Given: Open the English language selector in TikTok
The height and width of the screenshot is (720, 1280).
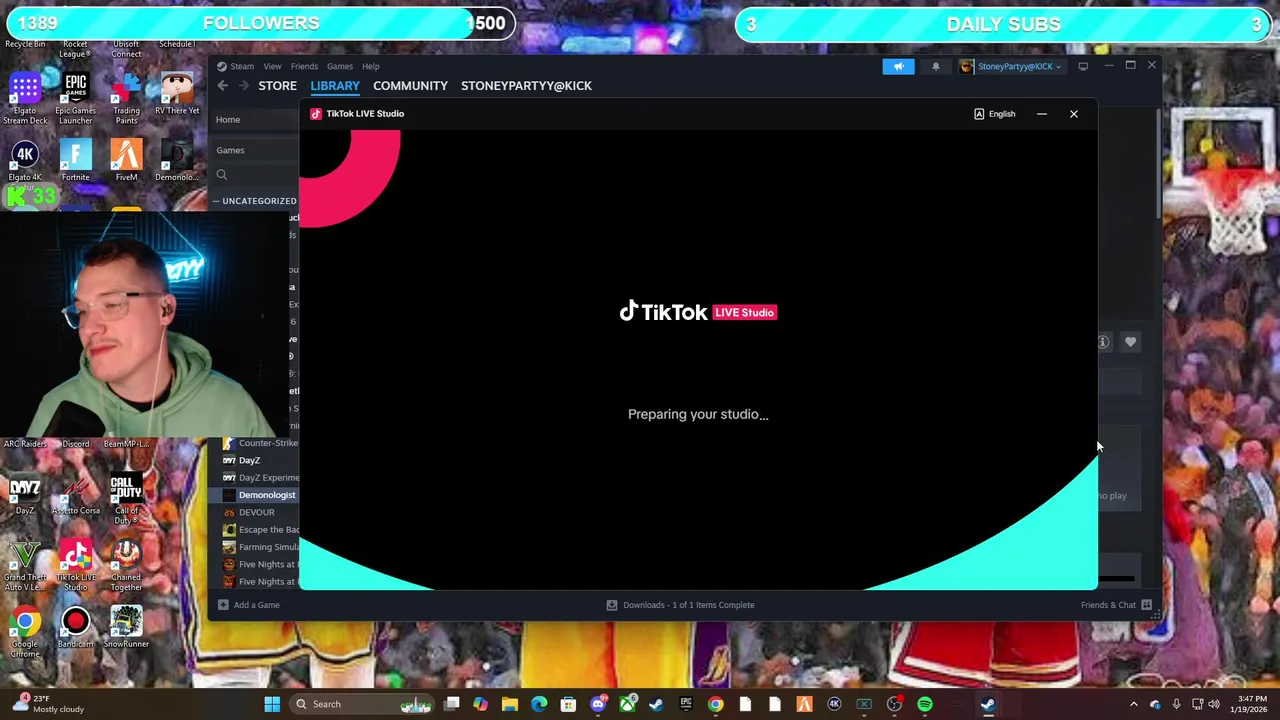Looking at the screenshot, I should [995, 114].
